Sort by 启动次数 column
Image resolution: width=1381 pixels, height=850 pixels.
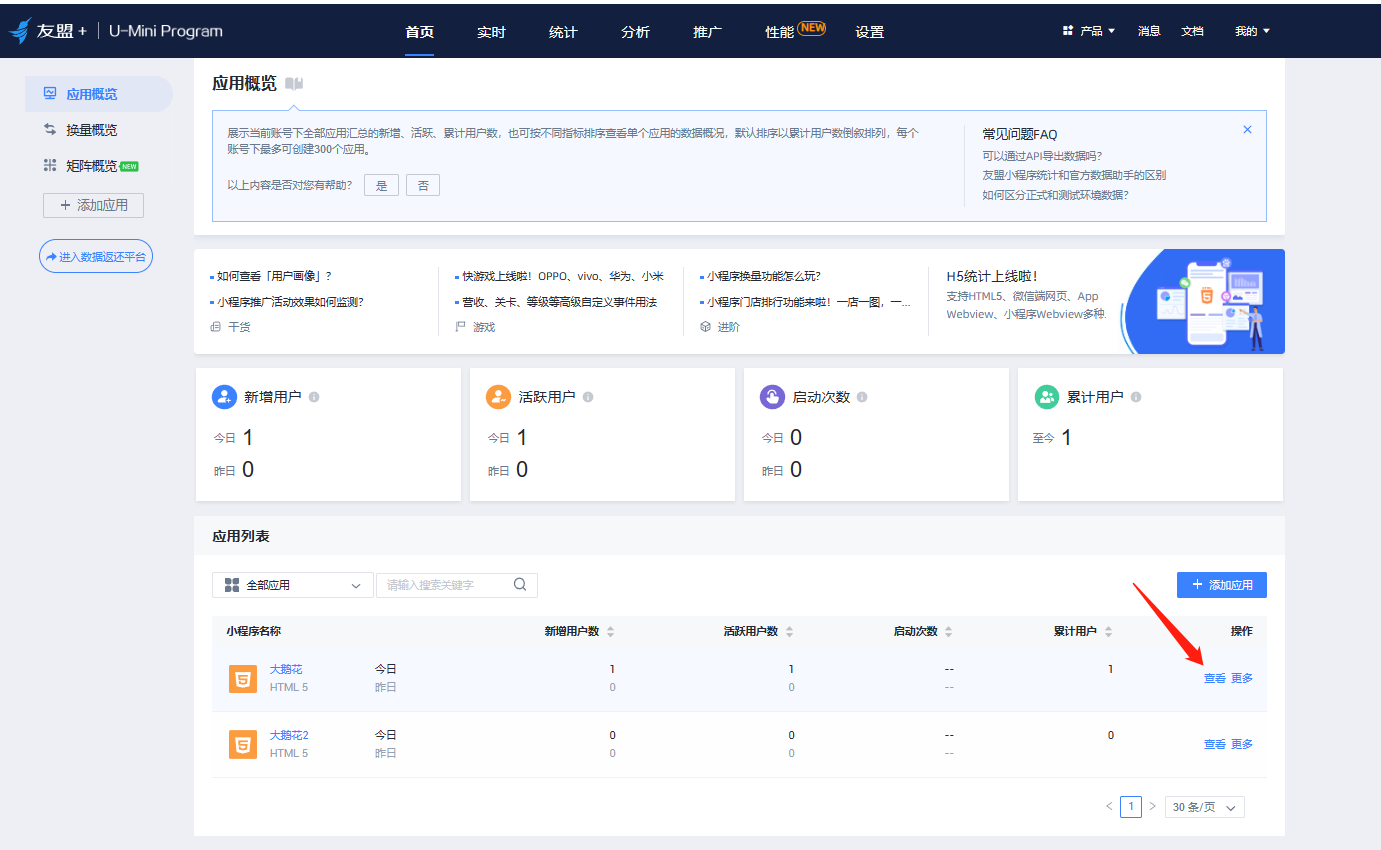pos(949,632)
